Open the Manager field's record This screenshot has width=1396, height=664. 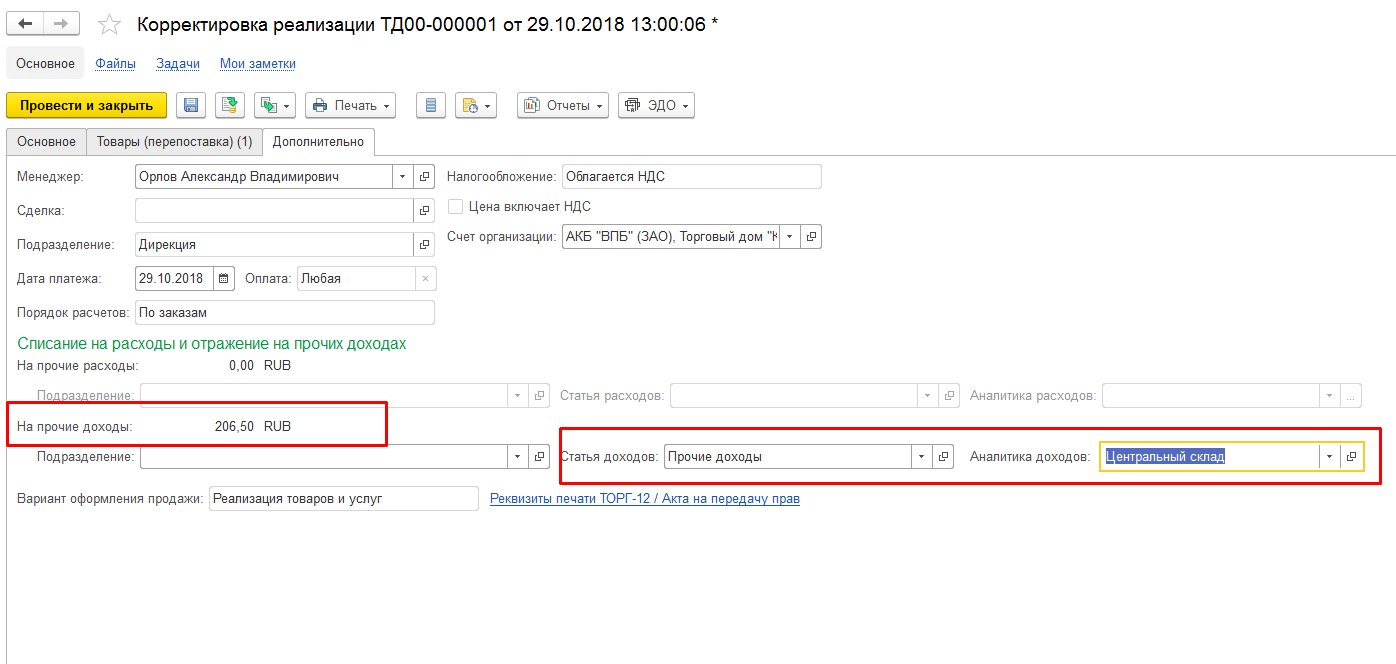[424, 177]
